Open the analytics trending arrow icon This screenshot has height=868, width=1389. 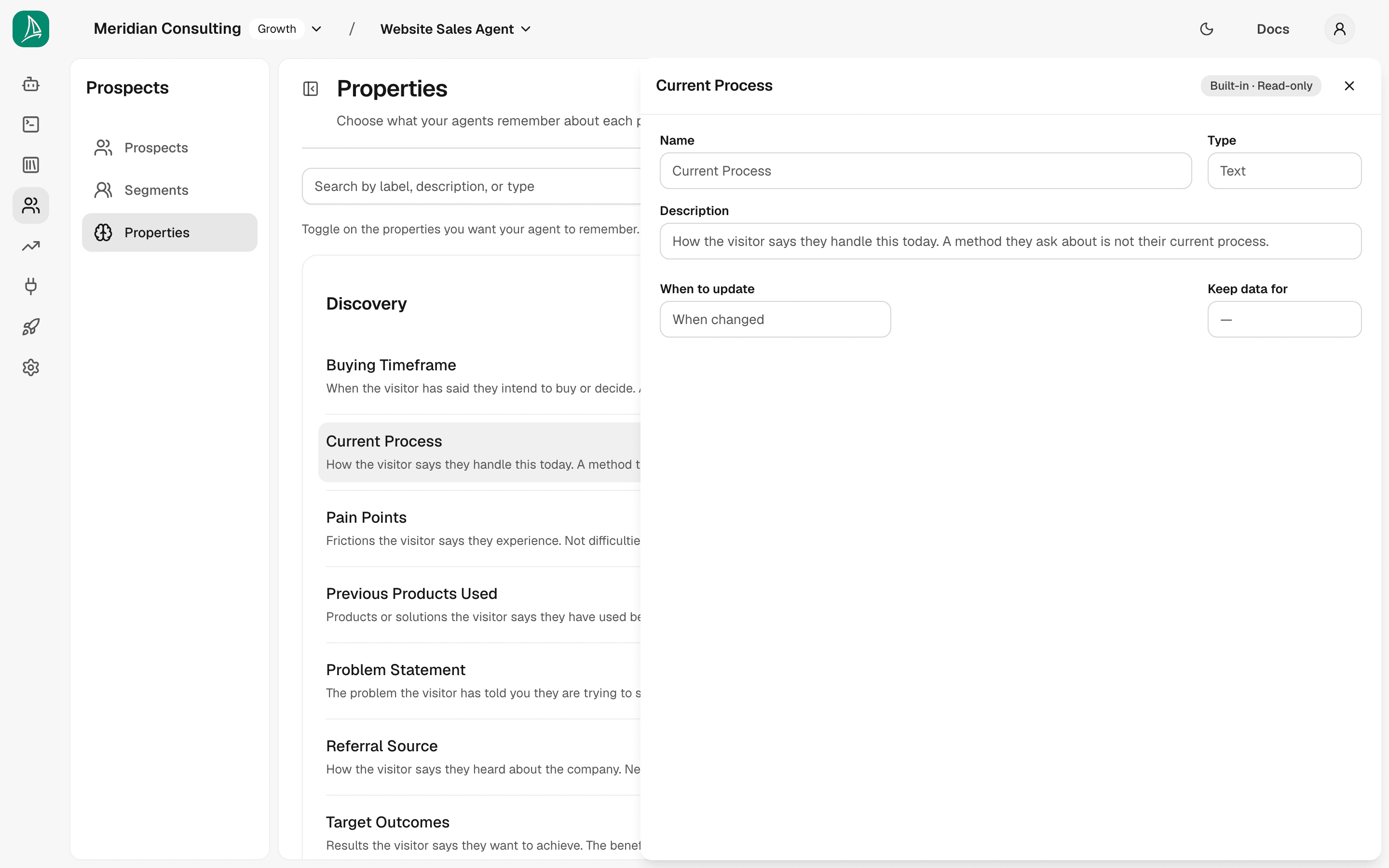[x=31, y=246]
